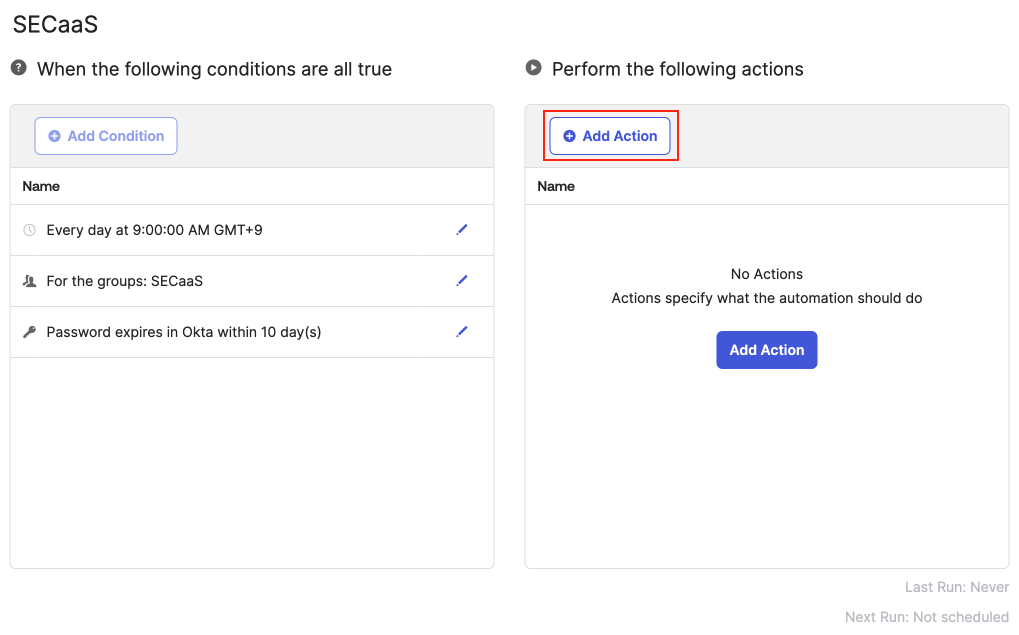The height and width of the screenshot is (635, 1019).
Task: Click the solid blue Add Action button
Action: [x=766, y=350]
